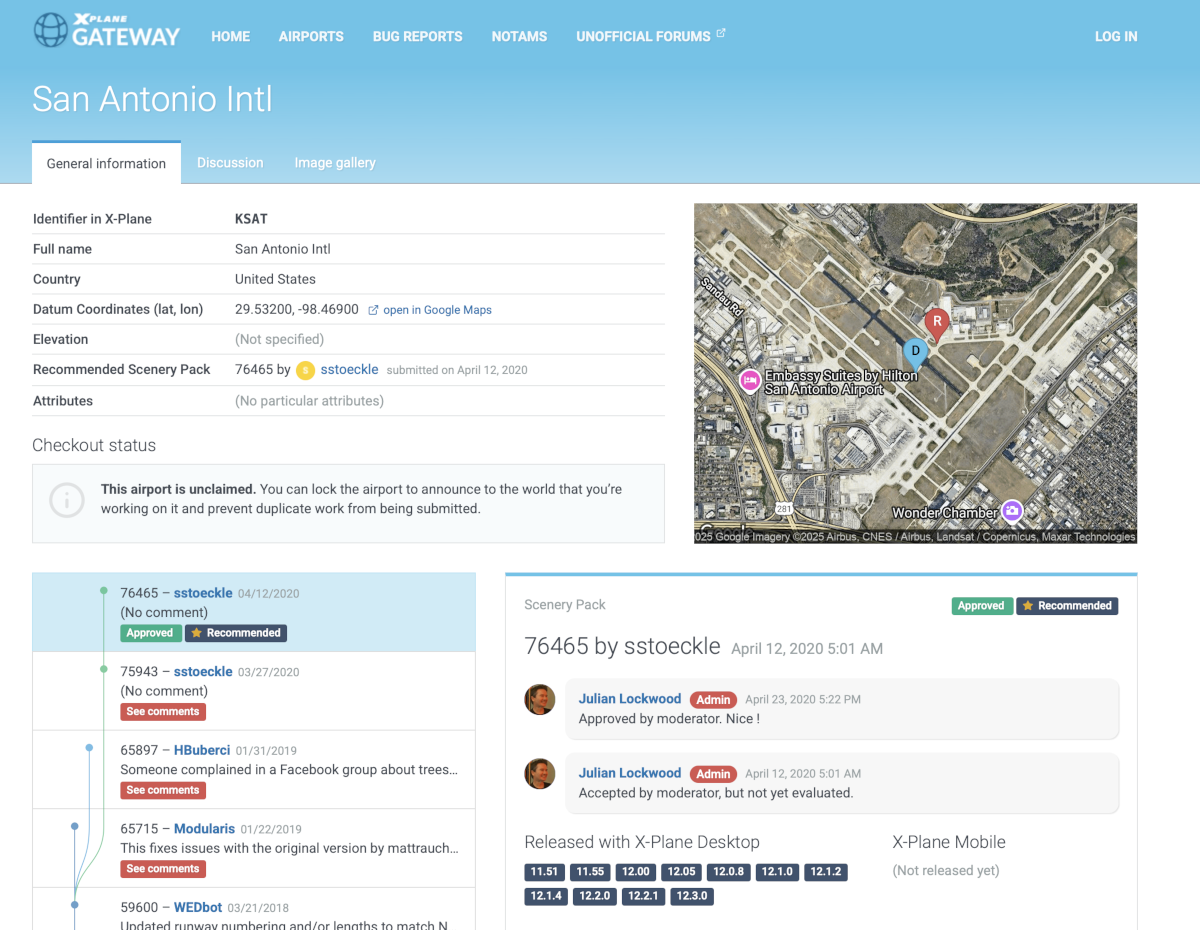Click version tag 12.2.0
The width and height of the screenshot is (1200, 930).
tap(594, 896)
